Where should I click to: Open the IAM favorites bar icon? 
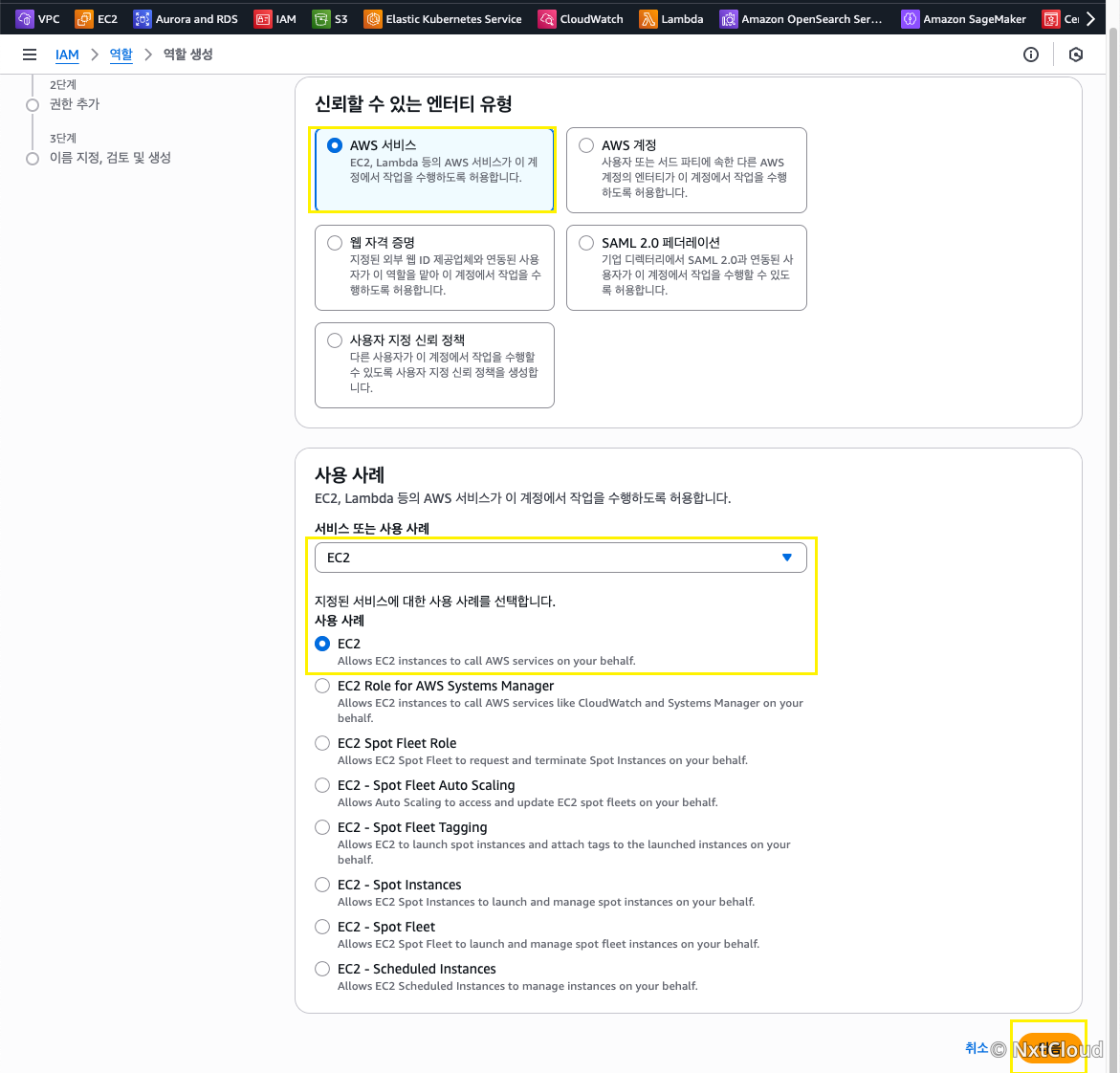pyautogui.click(x=263, y=18)
